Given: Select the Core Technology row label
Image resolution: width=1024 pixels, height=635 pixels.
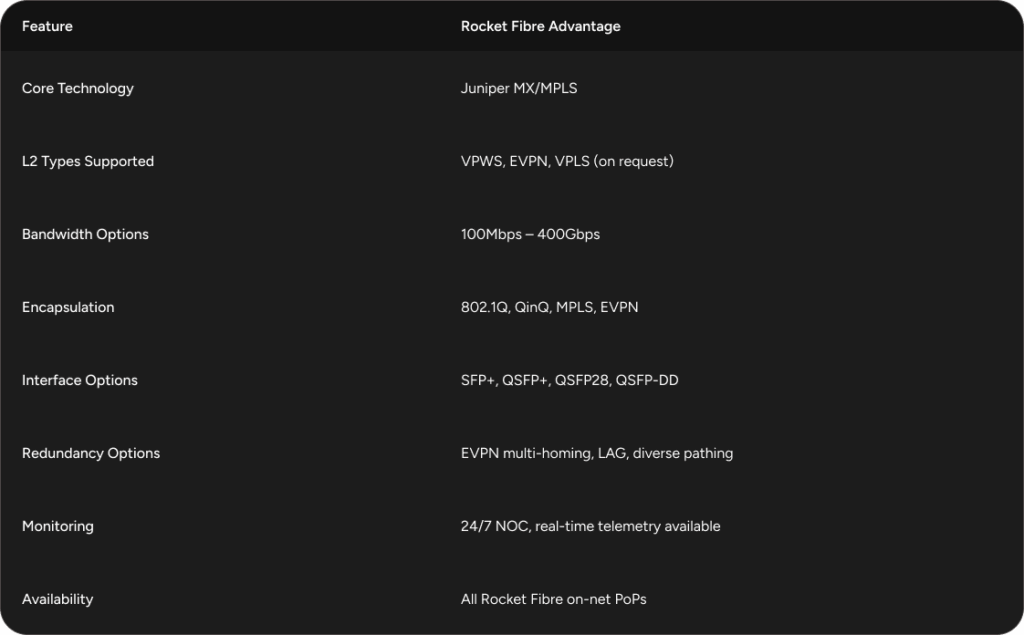Looking at the screenshot, I should click(x=77, y=88).
